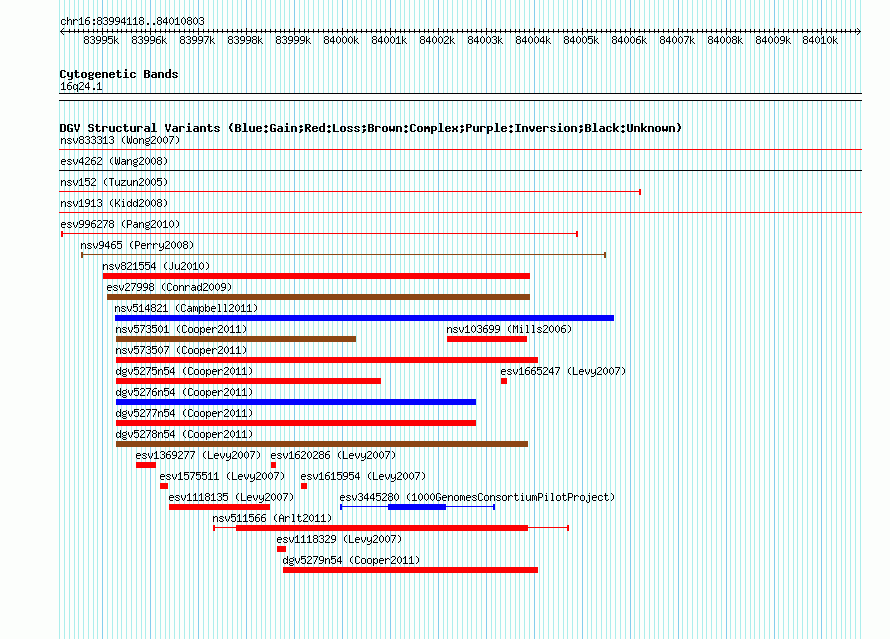
Task: Click the 83998k ruler position
Action: point(245,40)
